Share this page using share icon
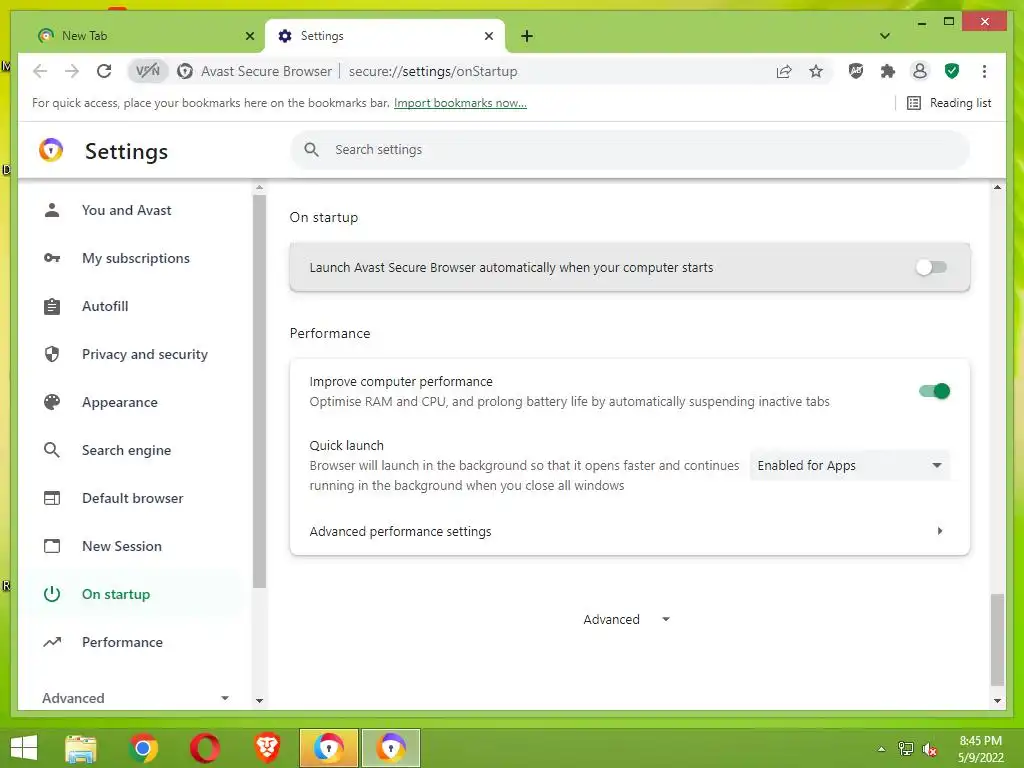Image resolution: width=1024 pixels, height=768 pixels. click(784, 71)
